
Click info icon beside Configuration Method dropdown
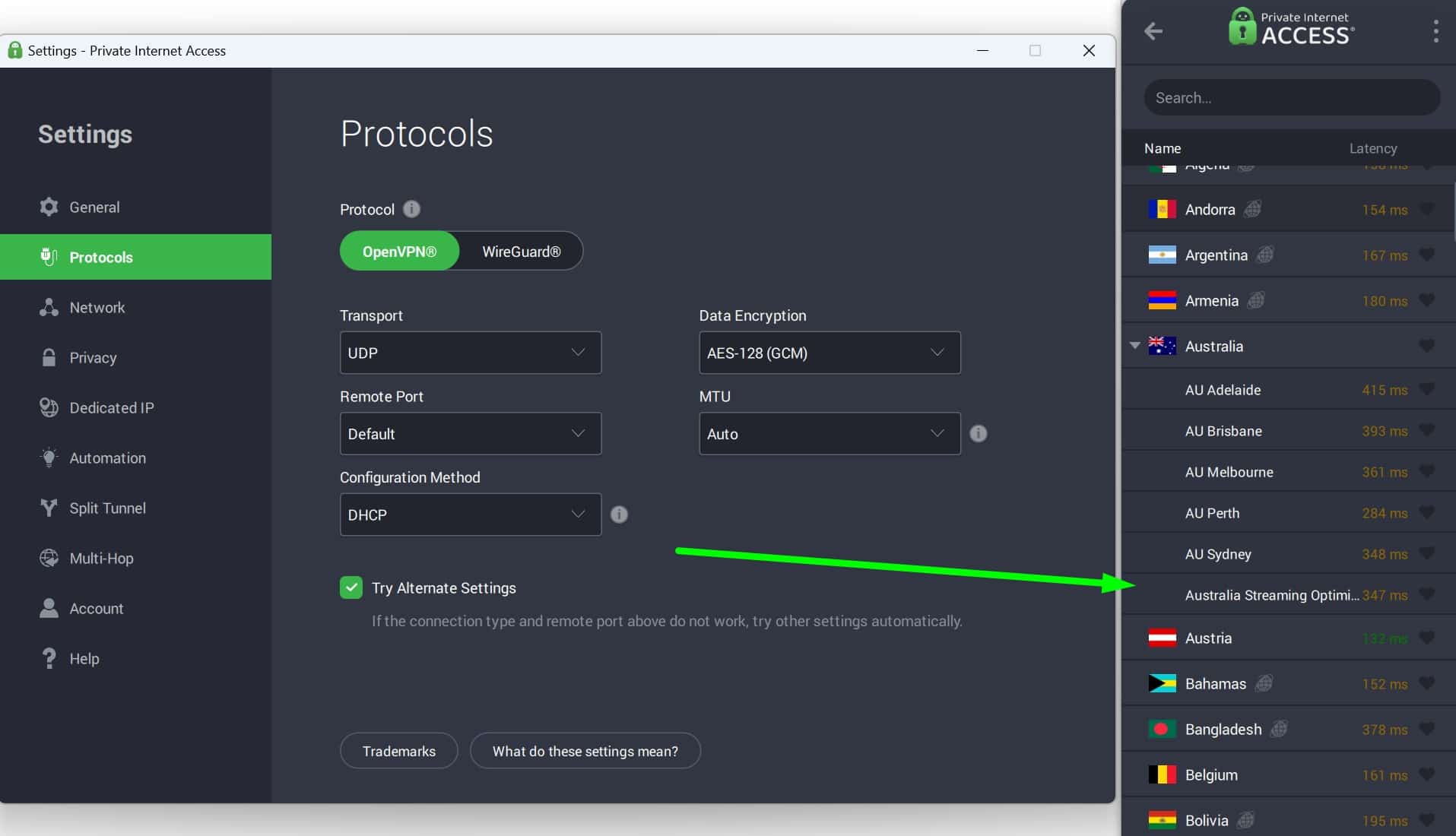click(x=619, y=515)
